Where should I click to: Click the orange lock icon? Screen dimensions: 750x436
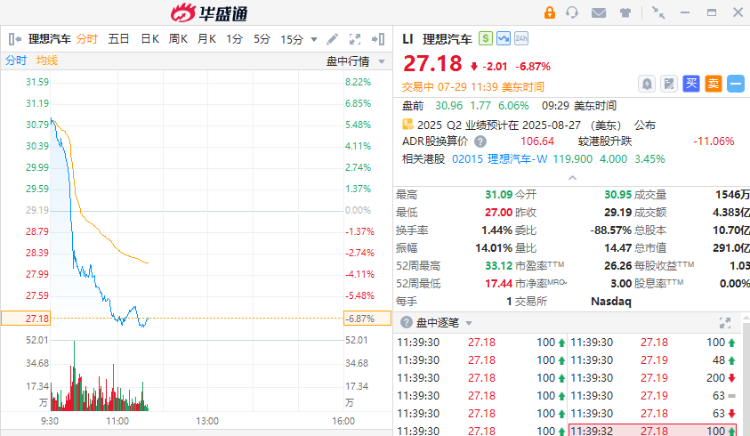[x=550, y=12]
